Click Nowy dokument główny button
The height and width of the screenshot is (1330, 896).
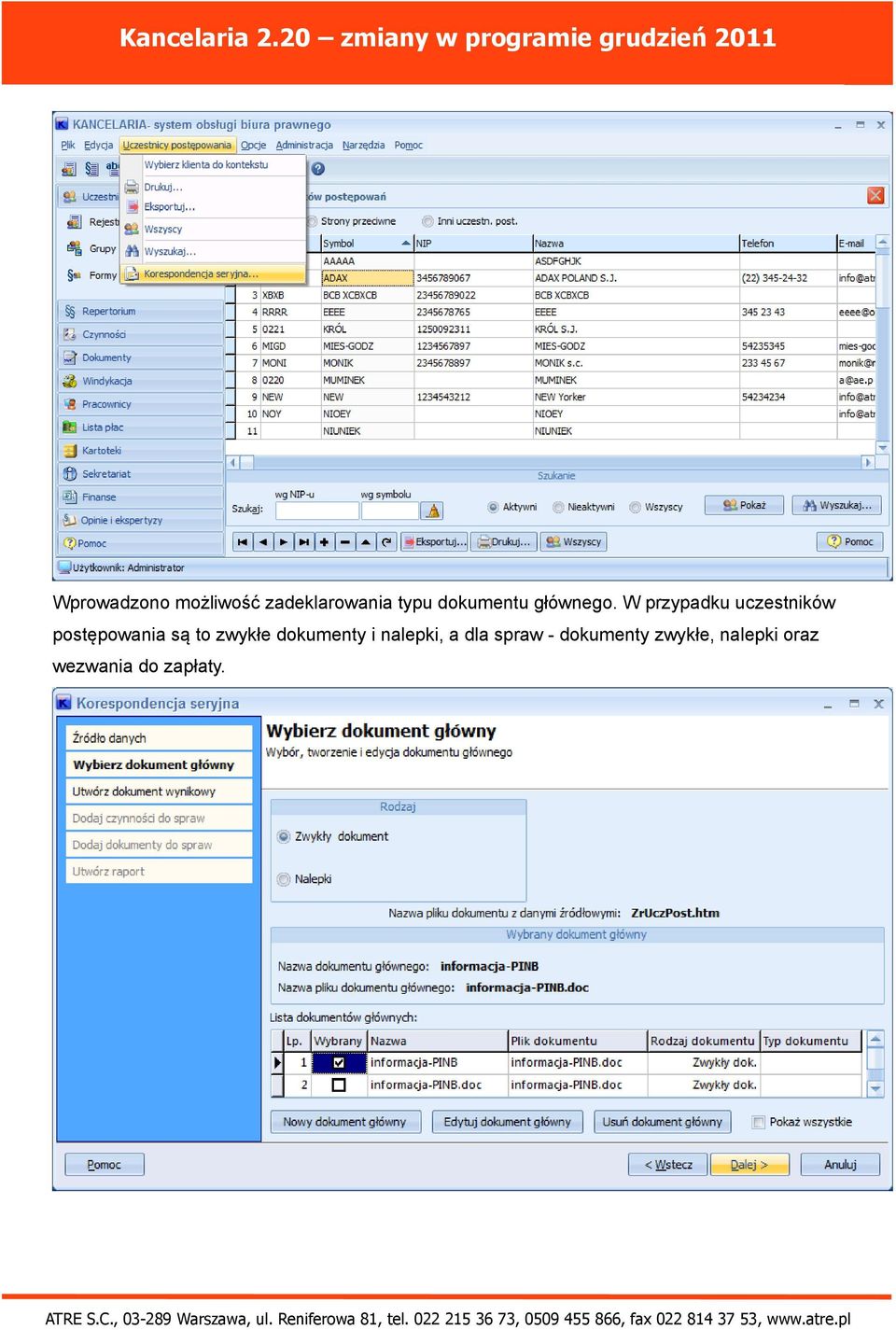click(x=345, y=1123)
